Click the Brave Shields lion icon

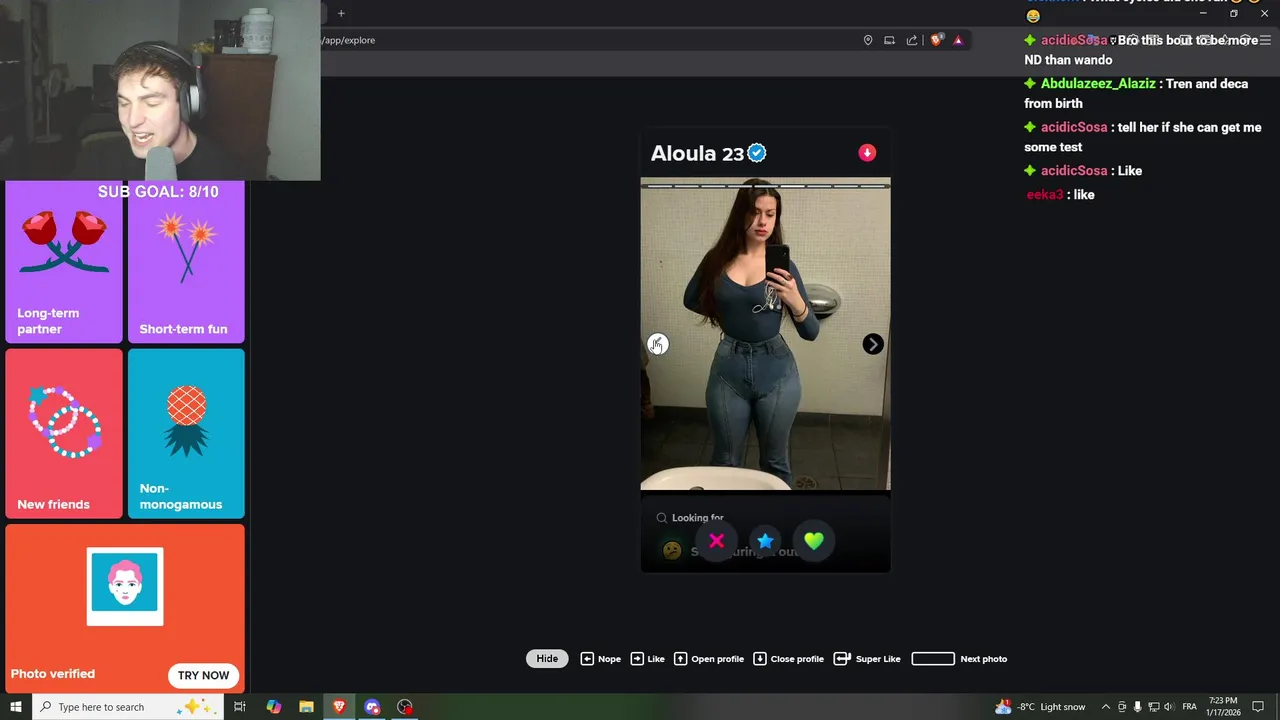936,40
